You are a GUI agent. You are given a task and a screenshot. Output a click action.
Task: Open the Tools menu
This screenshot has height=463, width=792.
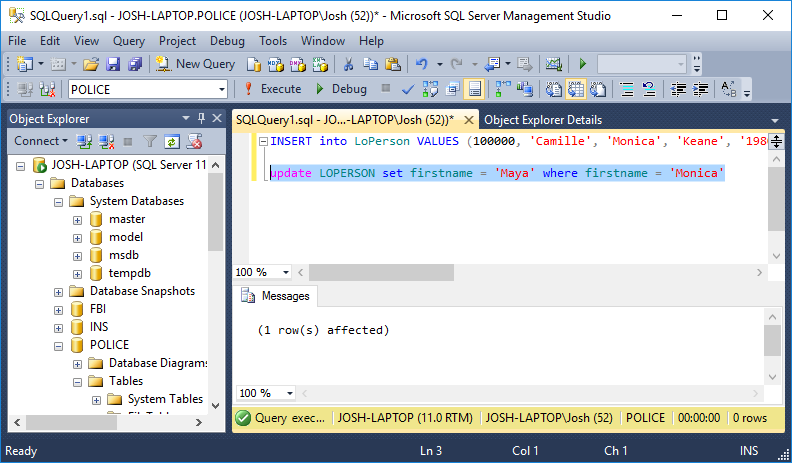273,40
